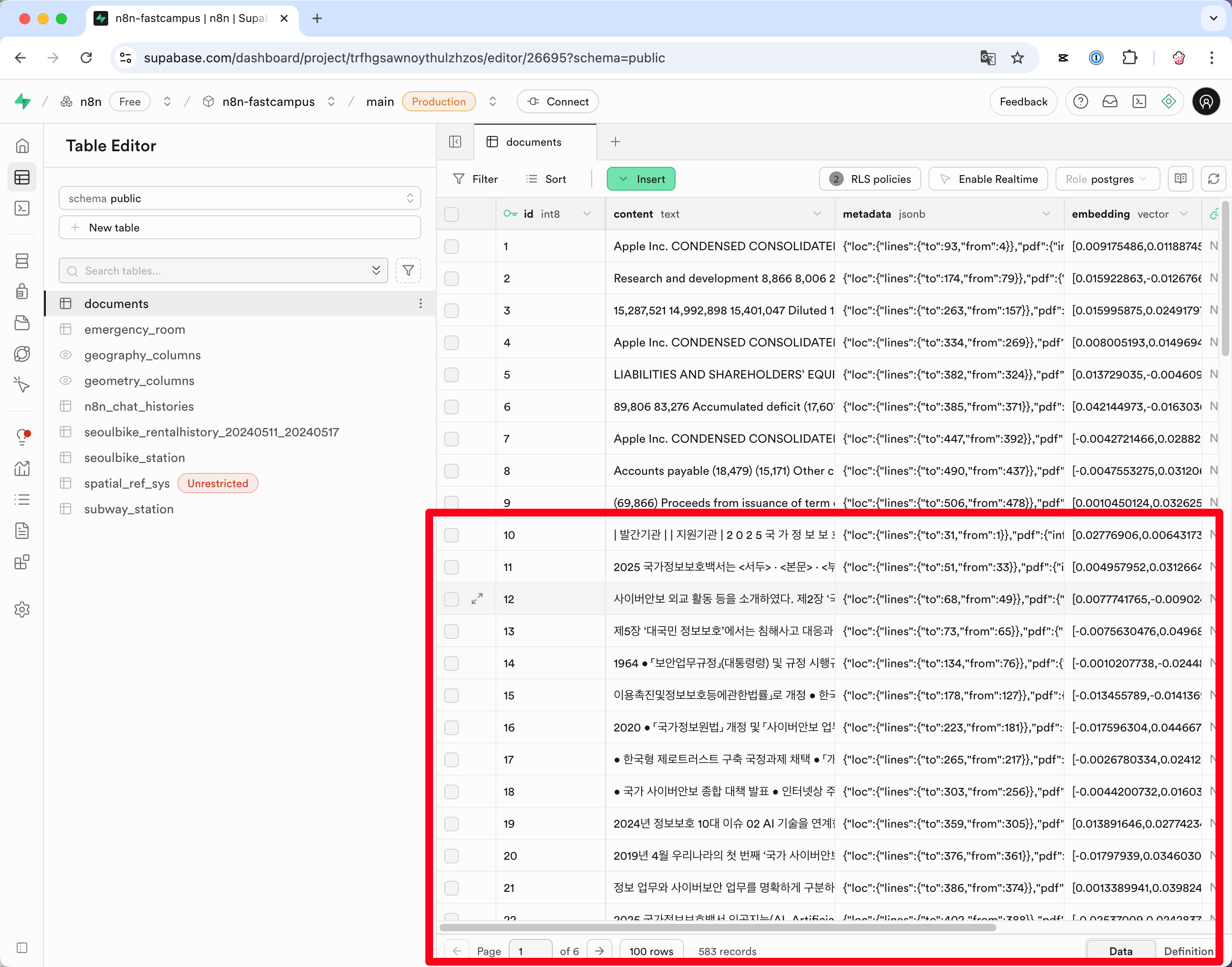Expand row 12 detail arrow icon
Viewport: 1232px width, 967px height.
click(x=477, y=599)
